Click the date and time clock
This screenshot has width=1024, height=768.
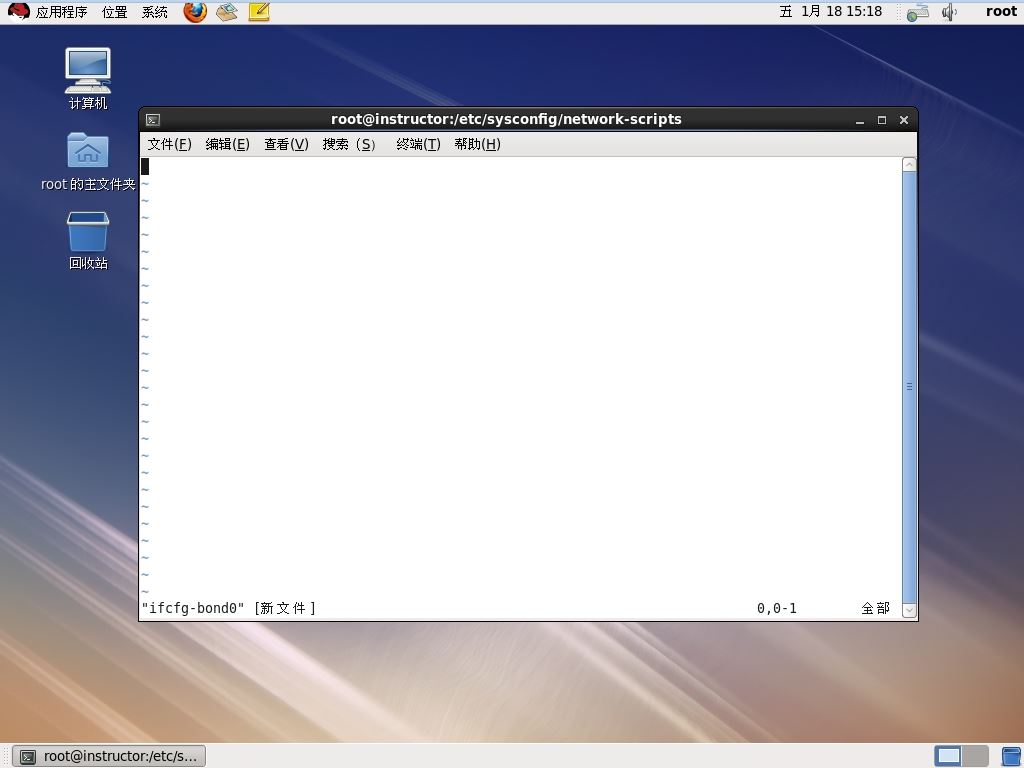(x=831, y=12)
